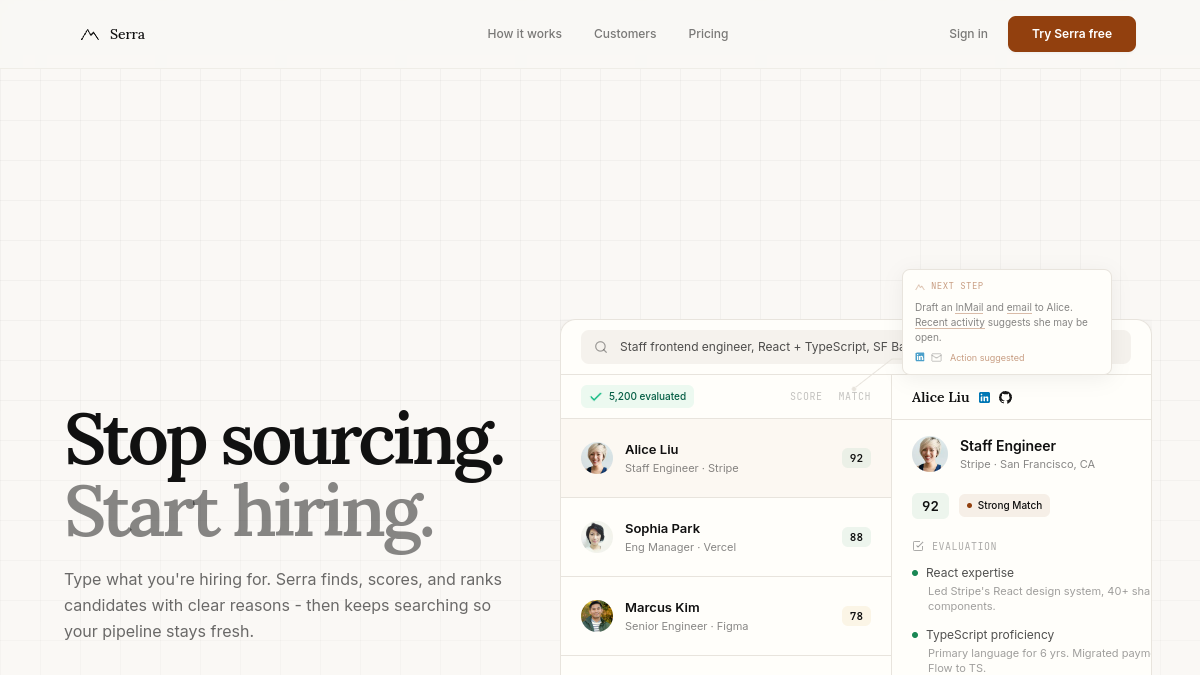Click the Try Serra free button
The image size is (1200, 675).
click(1072, 34)
